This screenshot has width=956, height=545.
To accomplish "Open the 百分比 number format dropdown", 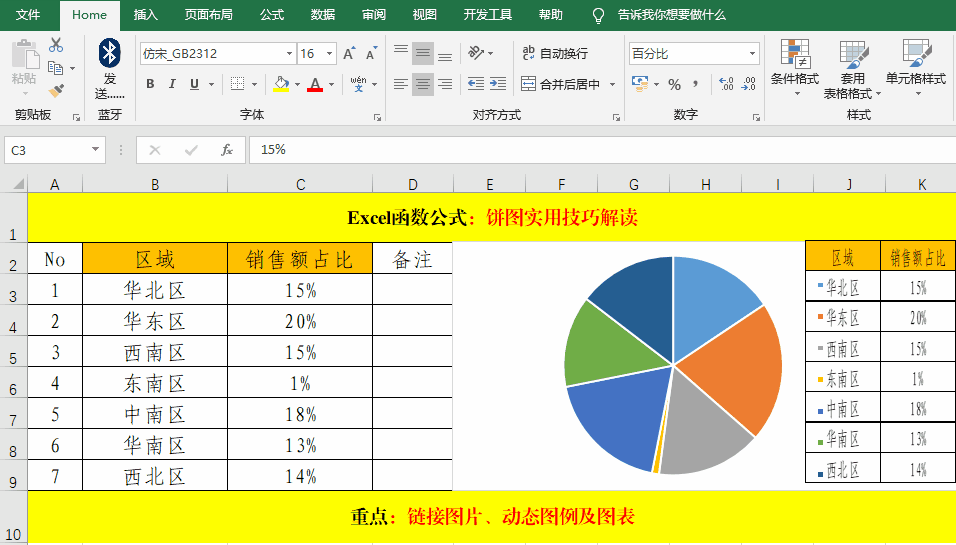I will point(752,54).
